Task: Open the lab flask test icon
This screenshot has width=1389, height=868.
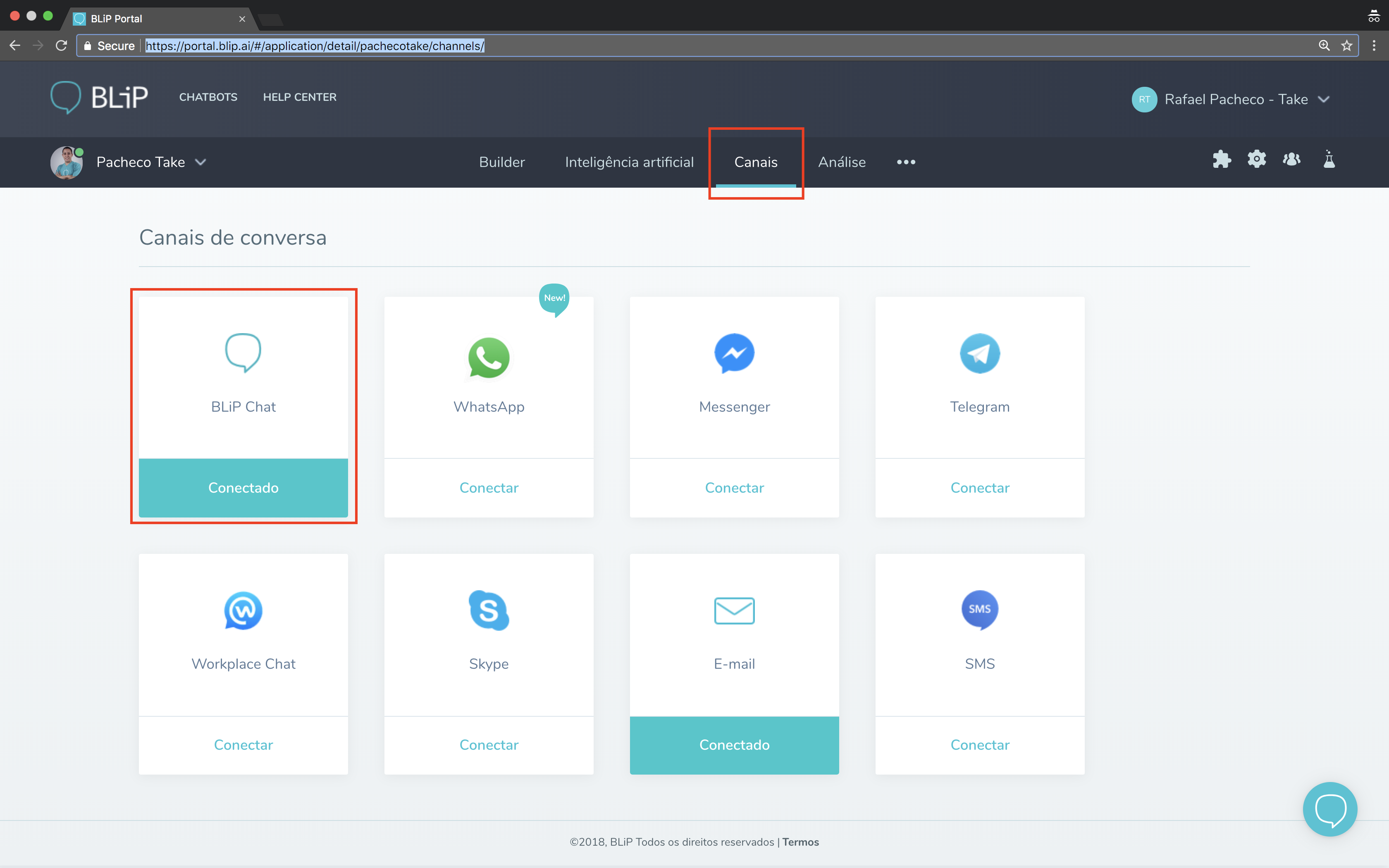Action: [x=1329, y=159]
